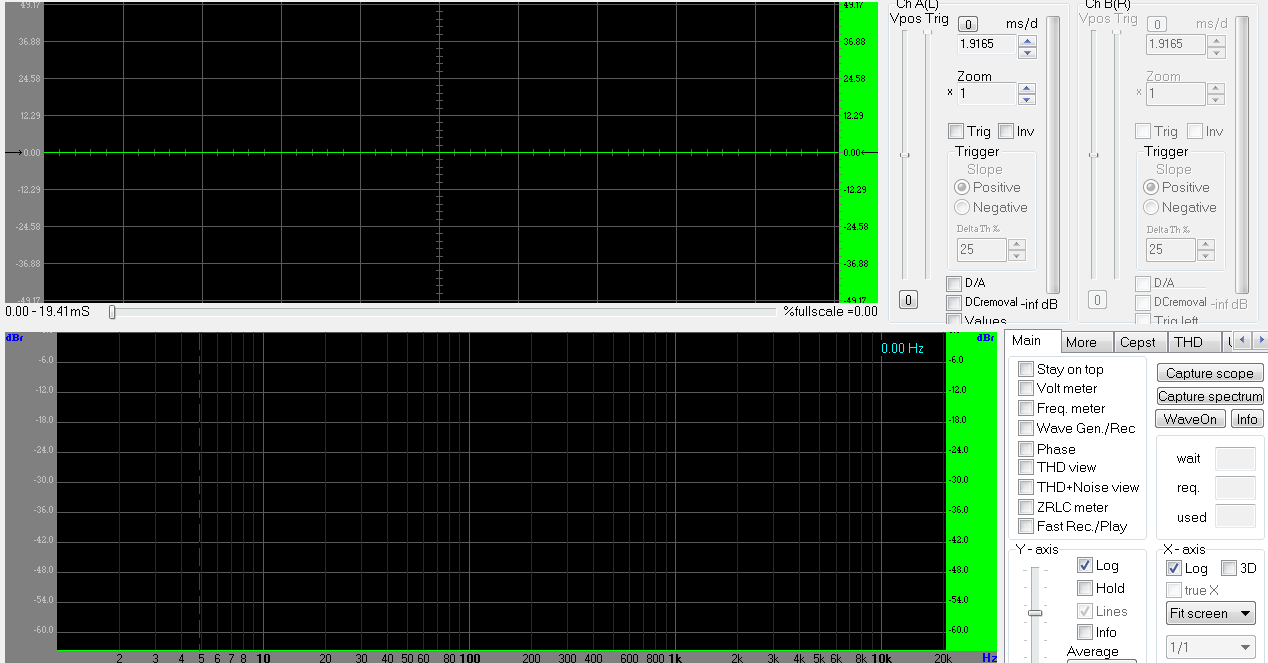Enable the Freq. meter checkbox
Screen dimensions: 1268x663
click(1026, 408)
